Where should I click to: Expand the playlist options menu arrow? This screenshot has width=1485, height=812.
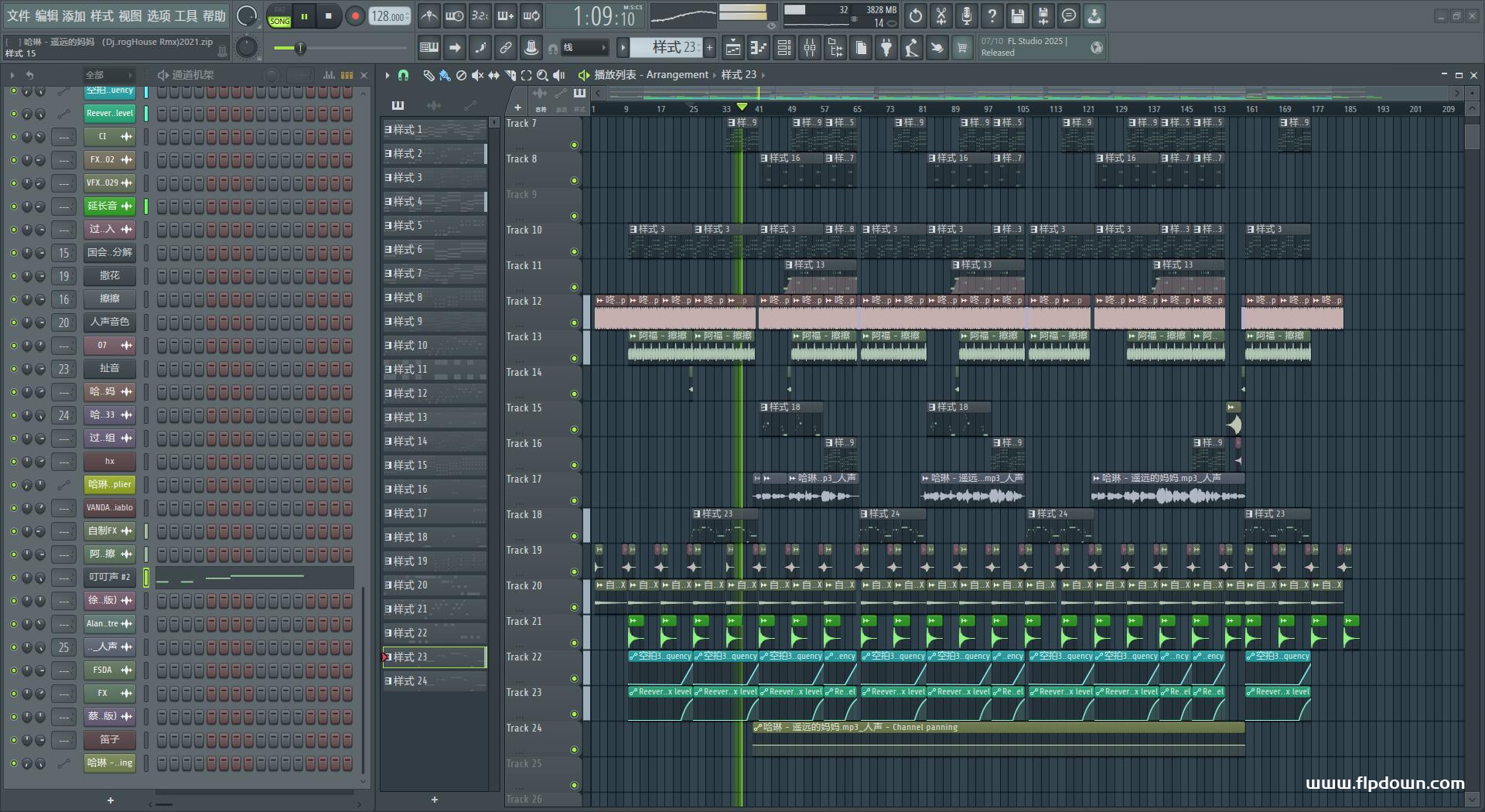click(387, 75)
